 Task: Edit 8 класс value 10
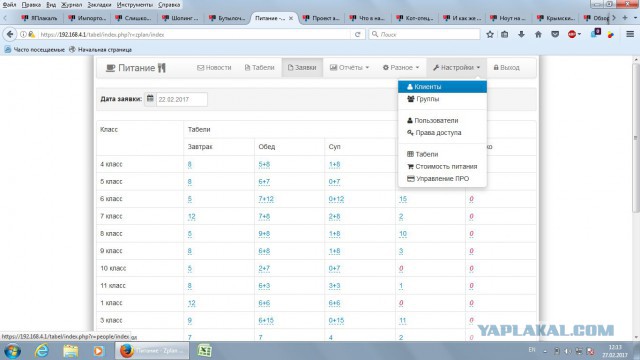pyautogui.click(x=403, y=234)
